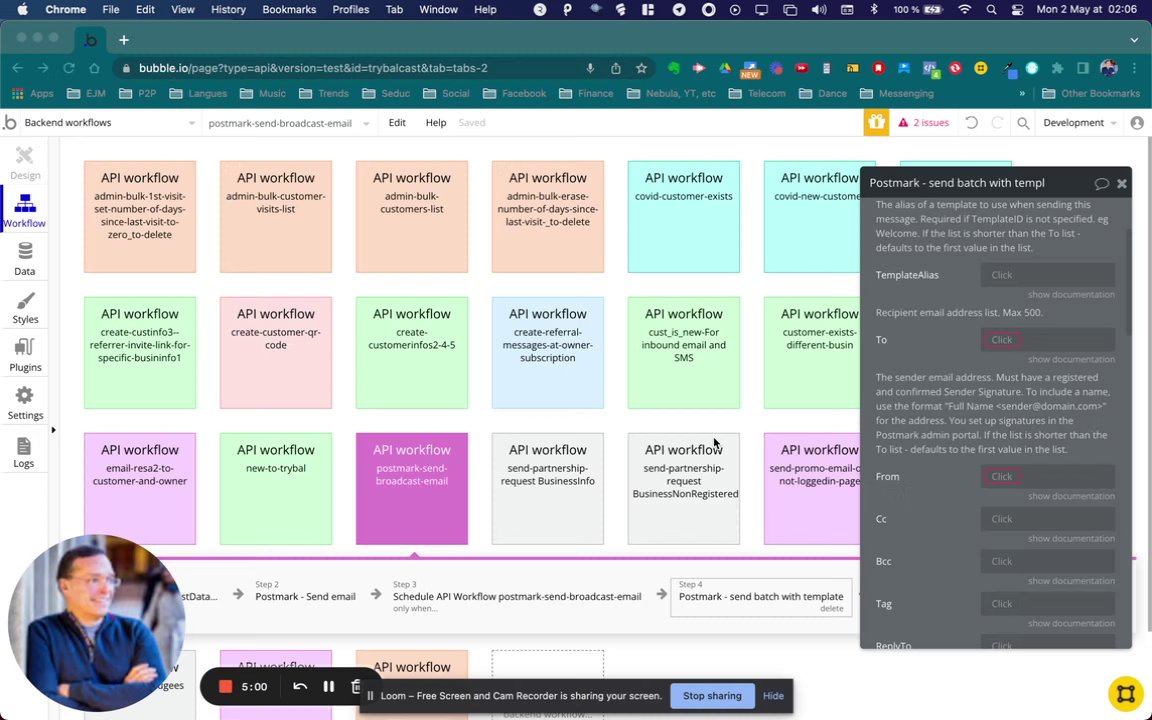Select the new-to-trybal workflow card
This screenshot has width=1152, height=720.
coord(276,489)
